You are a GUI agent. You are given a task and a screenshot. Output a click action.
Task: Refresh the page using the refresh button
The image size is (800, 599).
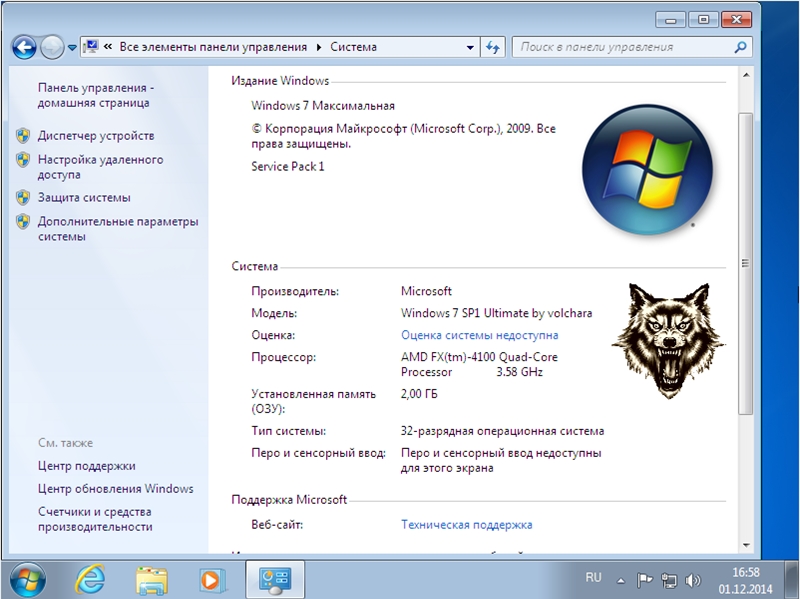[x=493, y=47]
